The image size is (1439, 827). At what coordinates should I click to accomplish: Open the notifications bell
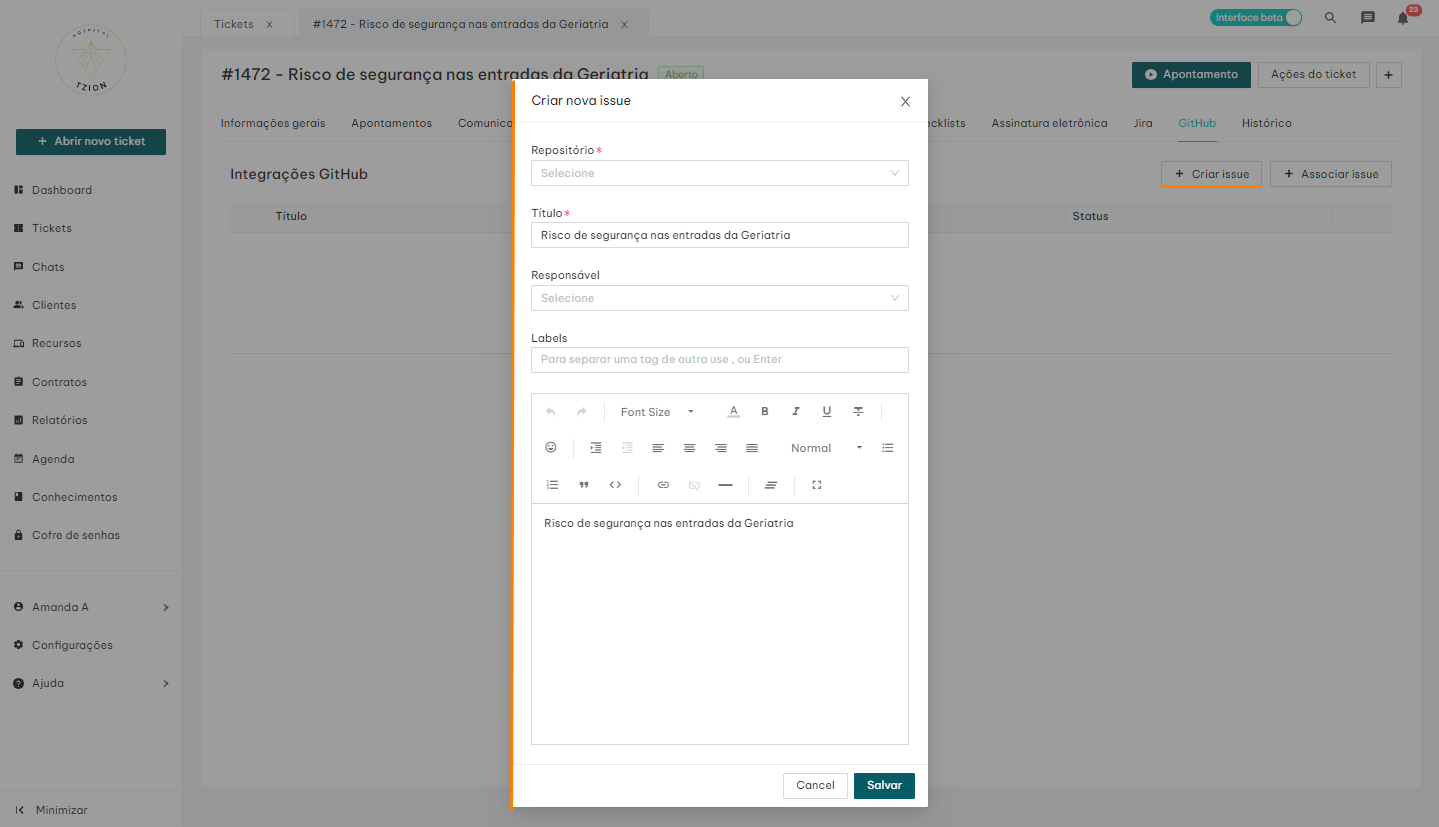coord(1403,18)
